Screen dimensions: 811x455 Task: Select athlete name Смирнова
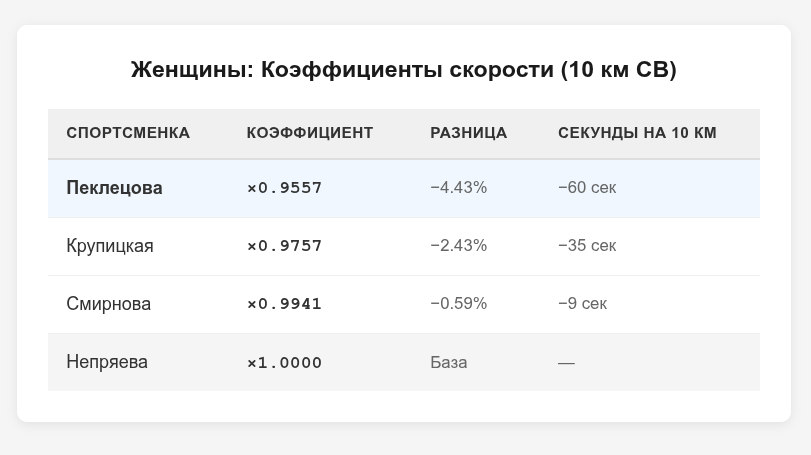tap(109, 304)
